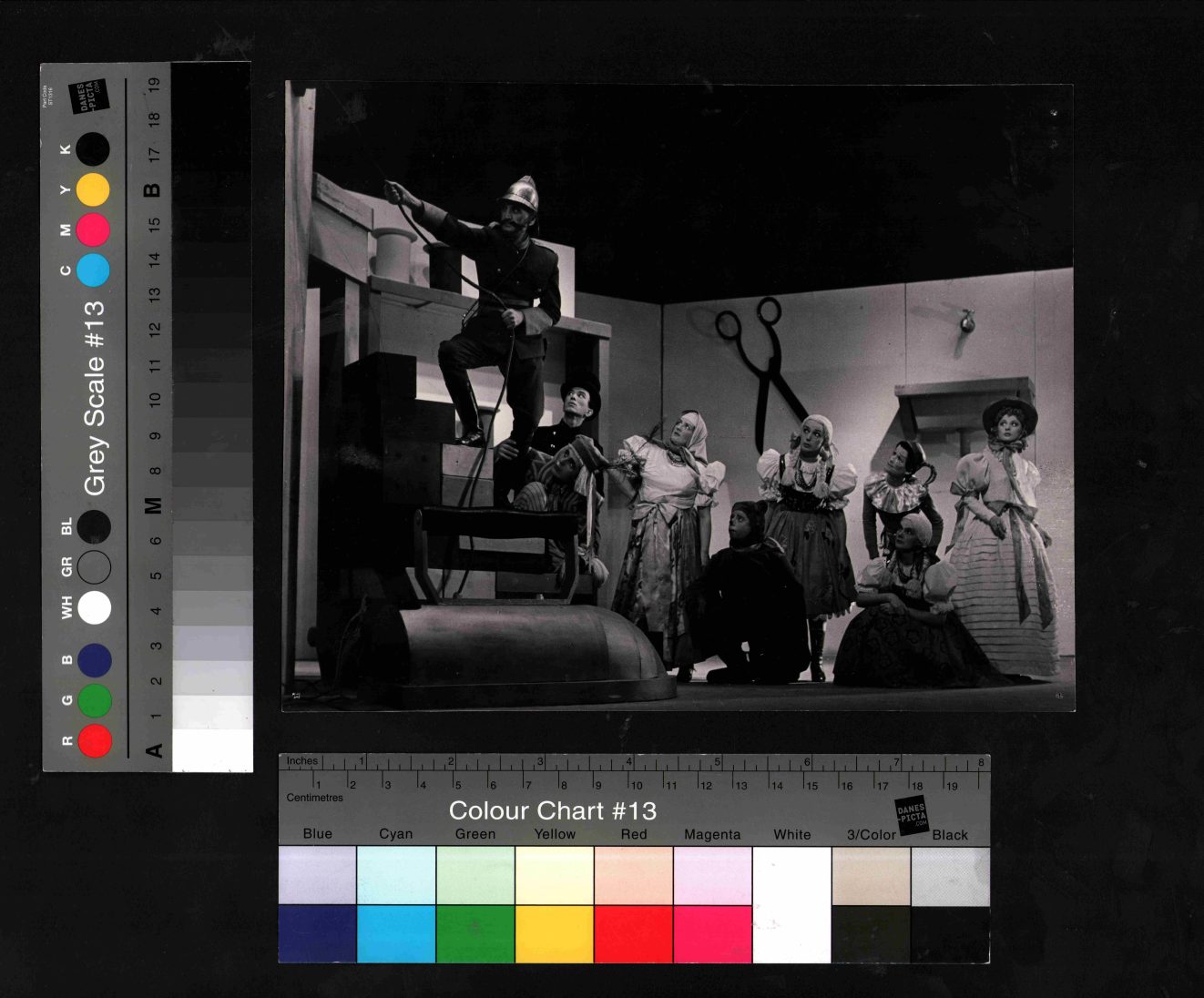
Task: Click the "Grey Scale #13" title text
Action: (x=95, y=398)
